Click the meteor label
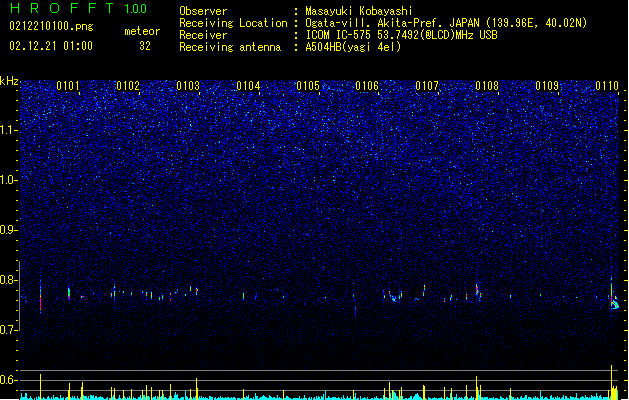 click(x=142, y=31)
